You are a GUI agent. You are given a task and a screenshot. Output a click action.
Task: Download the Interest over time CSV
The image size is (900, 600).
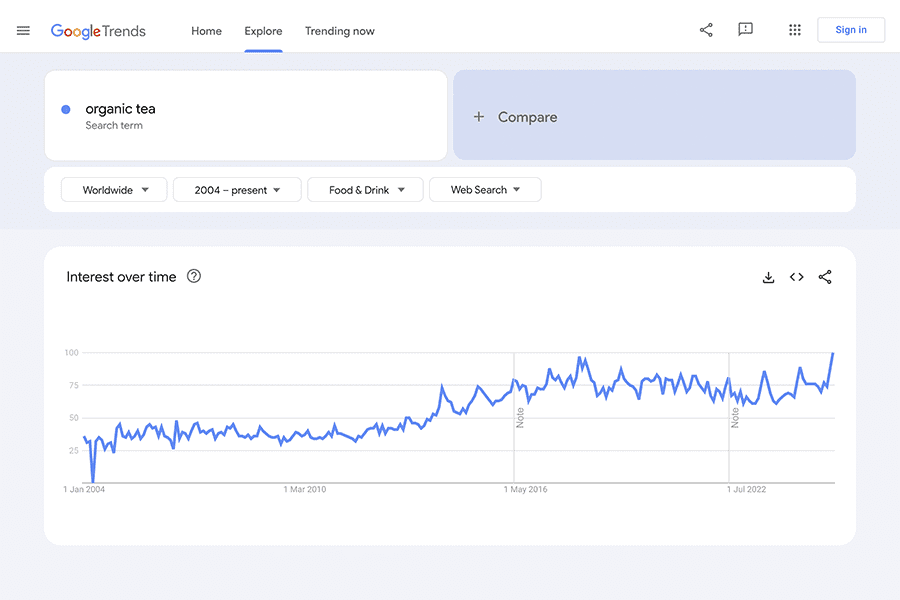tap(768, 277)
